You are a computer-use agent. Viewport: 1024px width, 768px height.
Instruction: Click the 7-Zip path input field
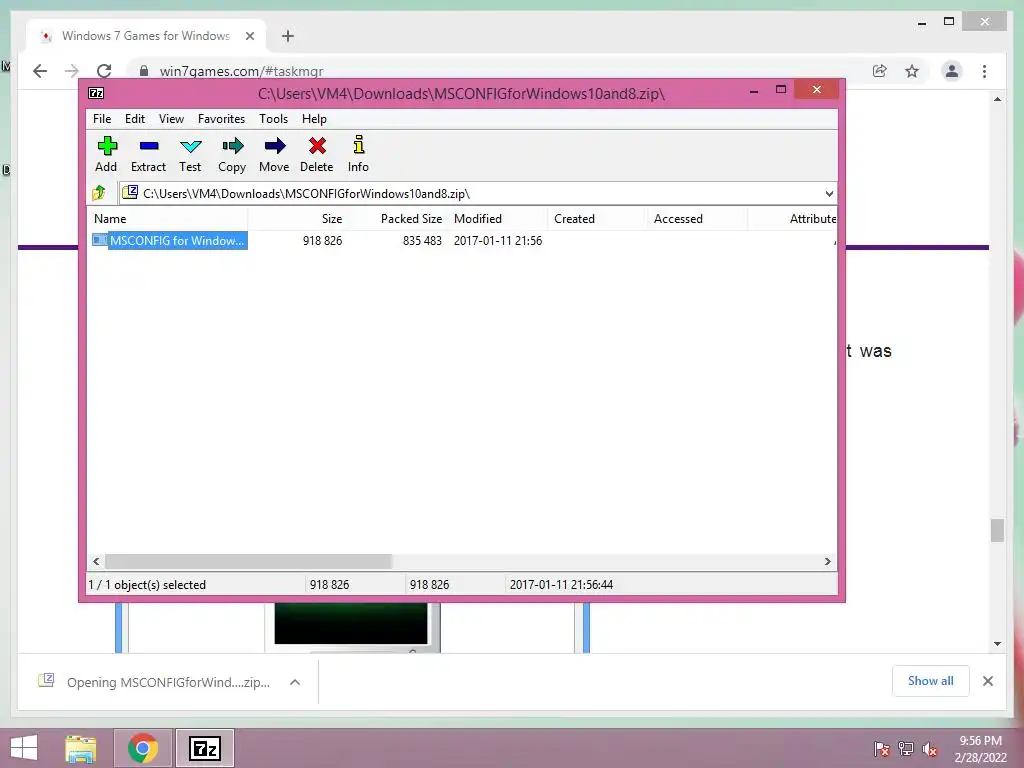[477, 193]
